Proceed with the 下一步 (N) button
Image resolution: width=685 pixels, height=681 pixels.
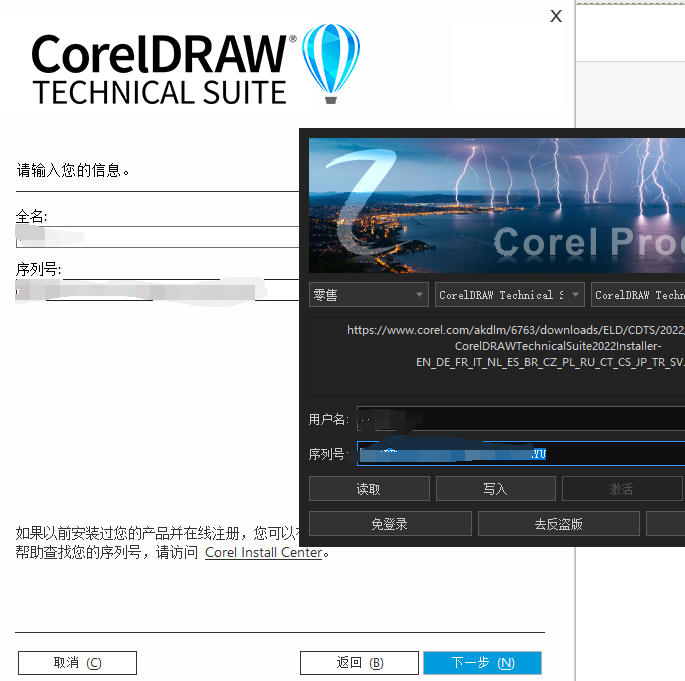[482, 662]
